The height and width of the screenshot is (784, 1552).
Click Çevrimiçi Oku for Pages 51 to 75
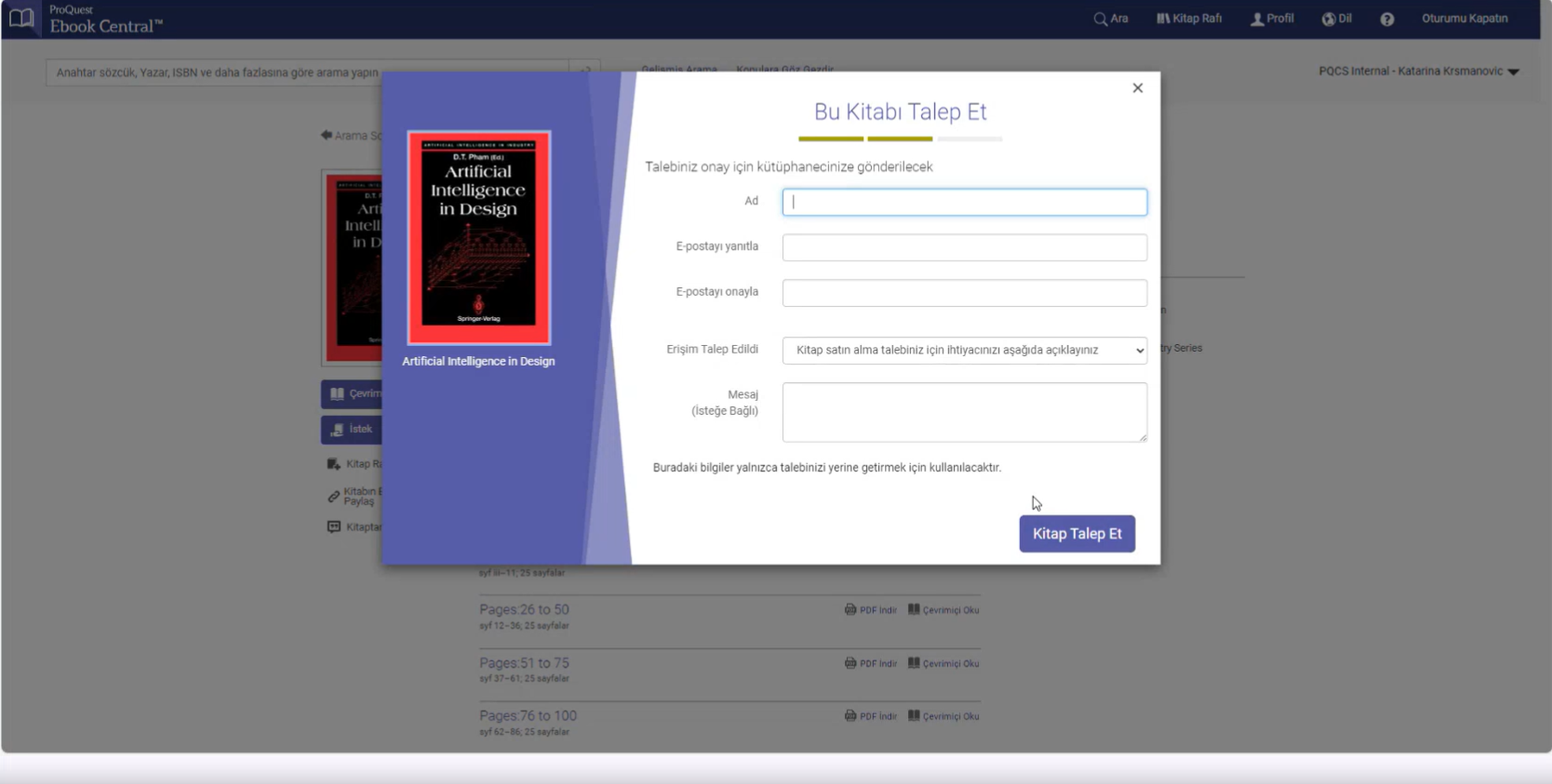(943, 664)
